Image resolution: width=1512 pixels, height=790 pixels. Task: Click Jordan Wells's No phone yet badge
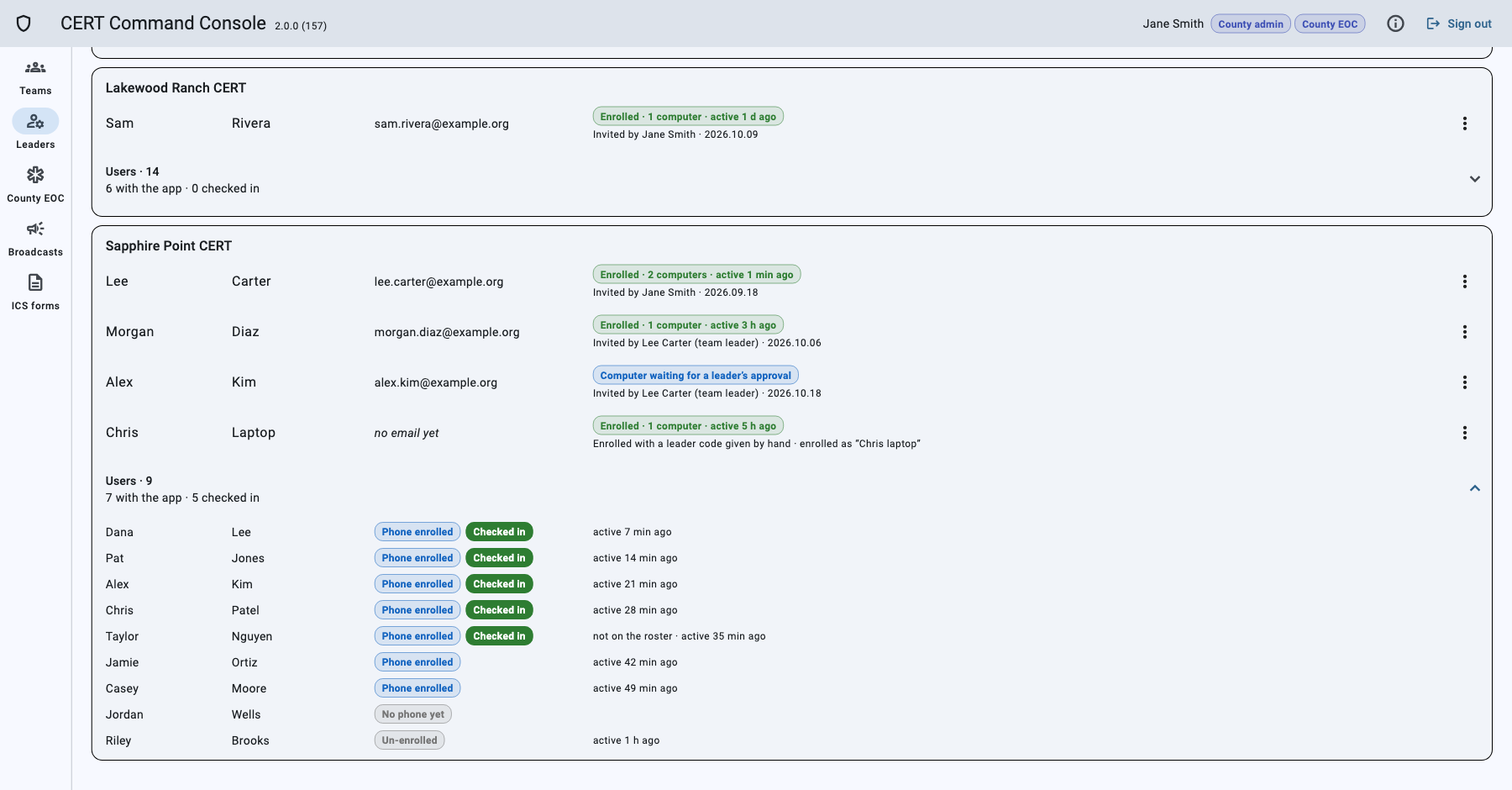(x=413, y=714)
